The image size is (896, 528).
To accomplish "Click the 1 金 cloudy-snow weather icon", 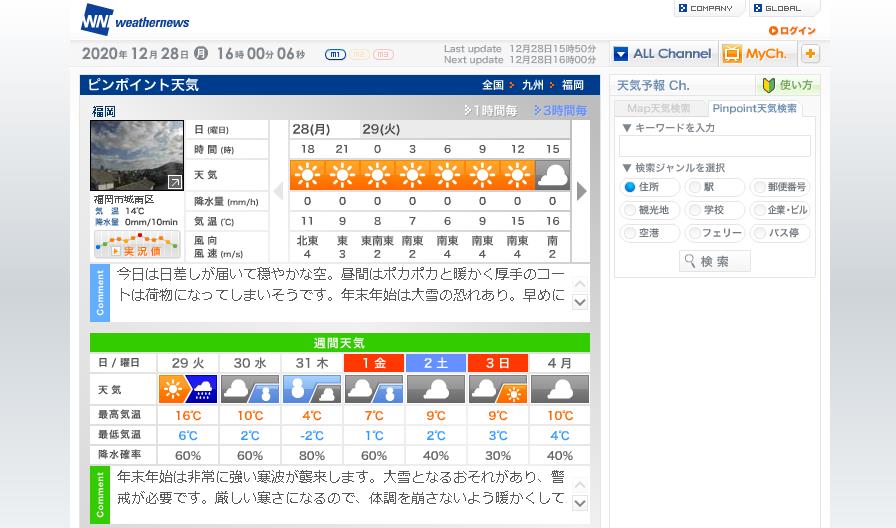I will click(x=374, y=390).
